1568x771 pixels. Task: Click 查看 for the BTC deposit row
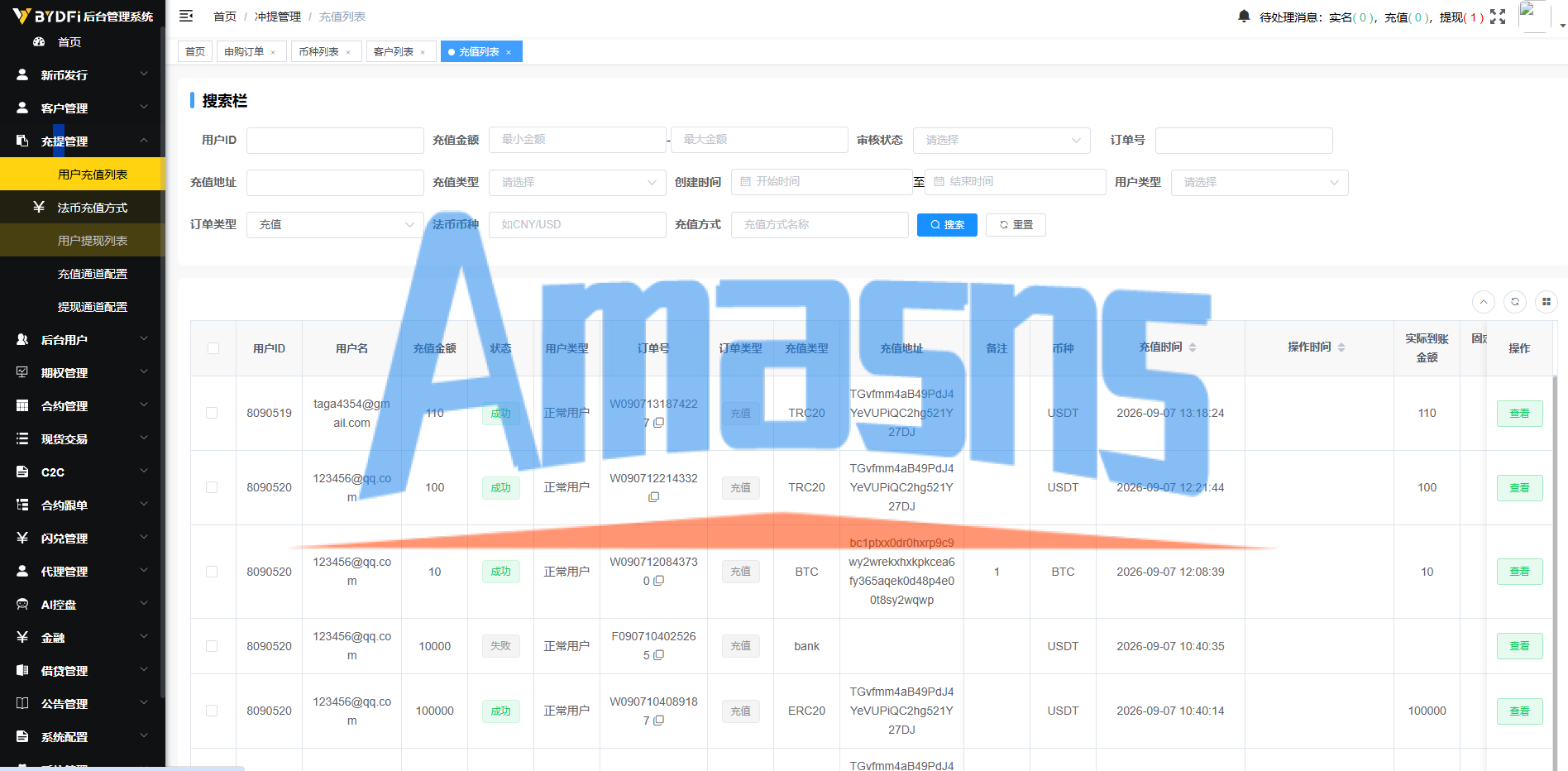[x=1519, y=572]
